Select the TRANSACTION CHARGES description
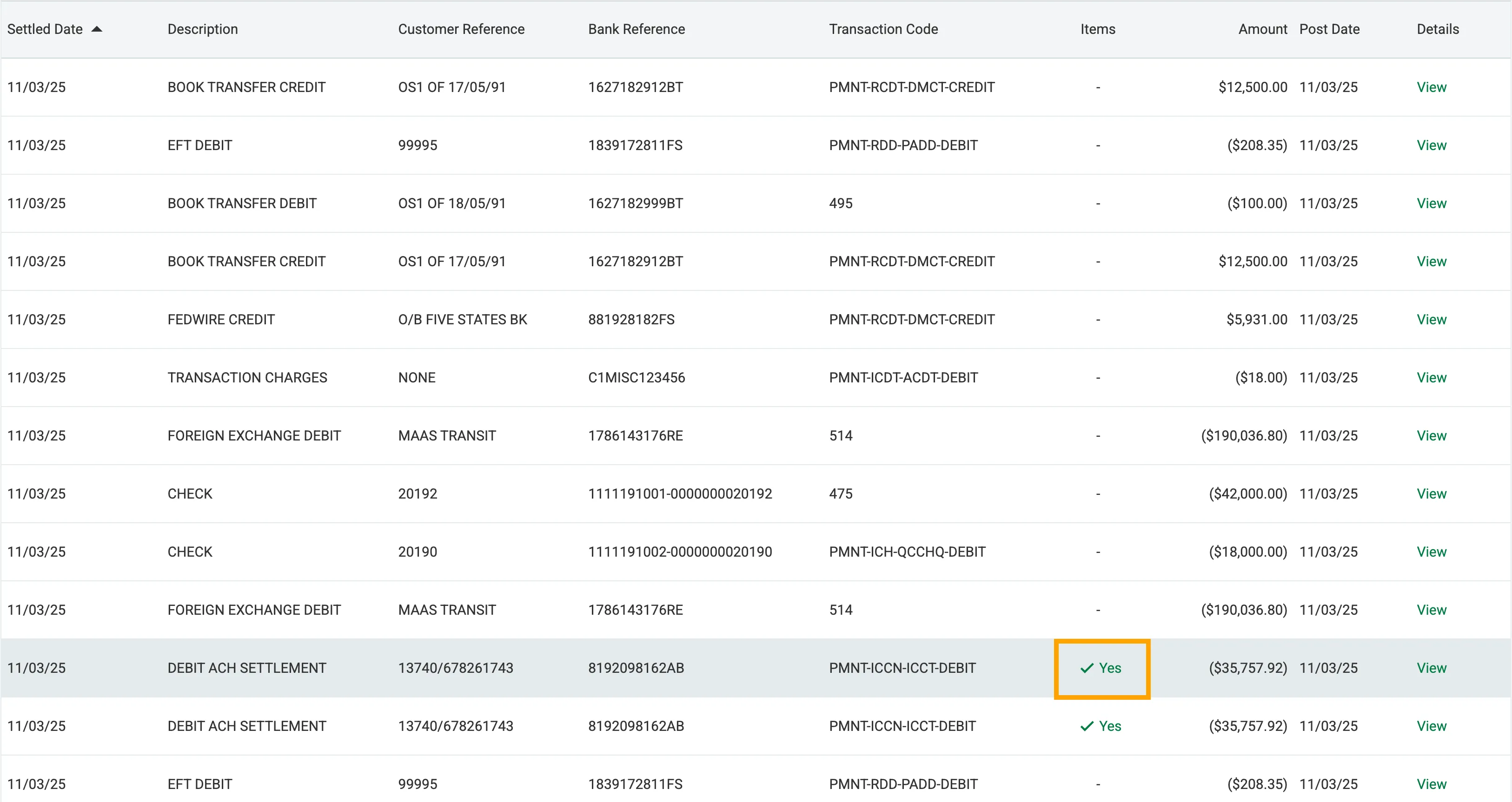 point(247,377)
